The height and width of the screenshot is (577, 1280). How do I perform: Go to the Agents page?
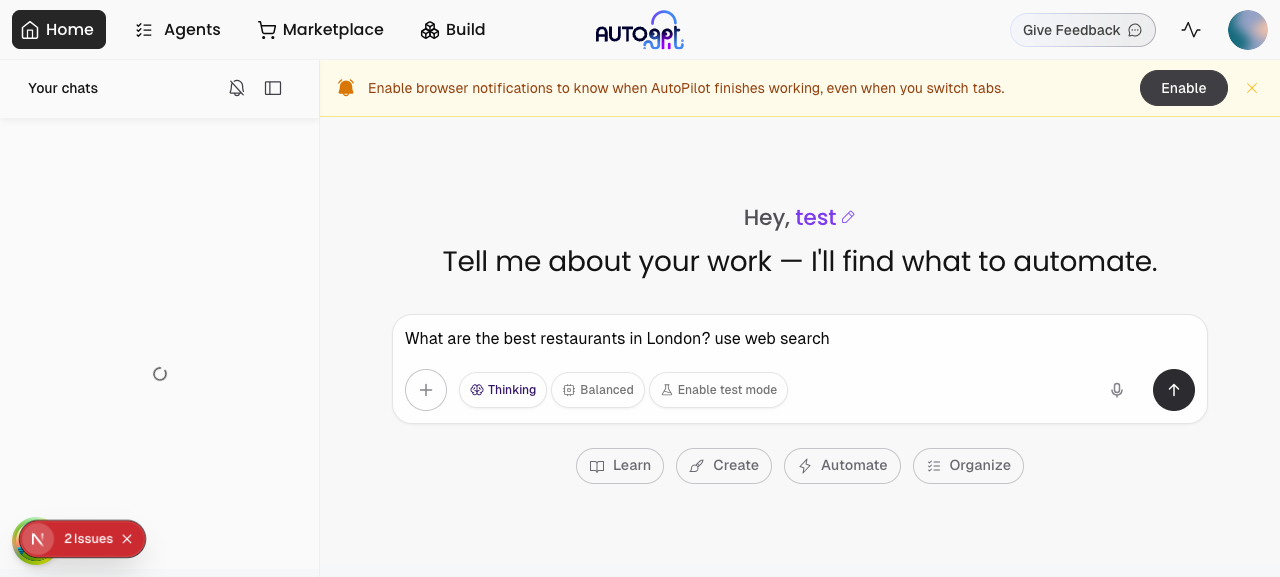coord(178,30)
